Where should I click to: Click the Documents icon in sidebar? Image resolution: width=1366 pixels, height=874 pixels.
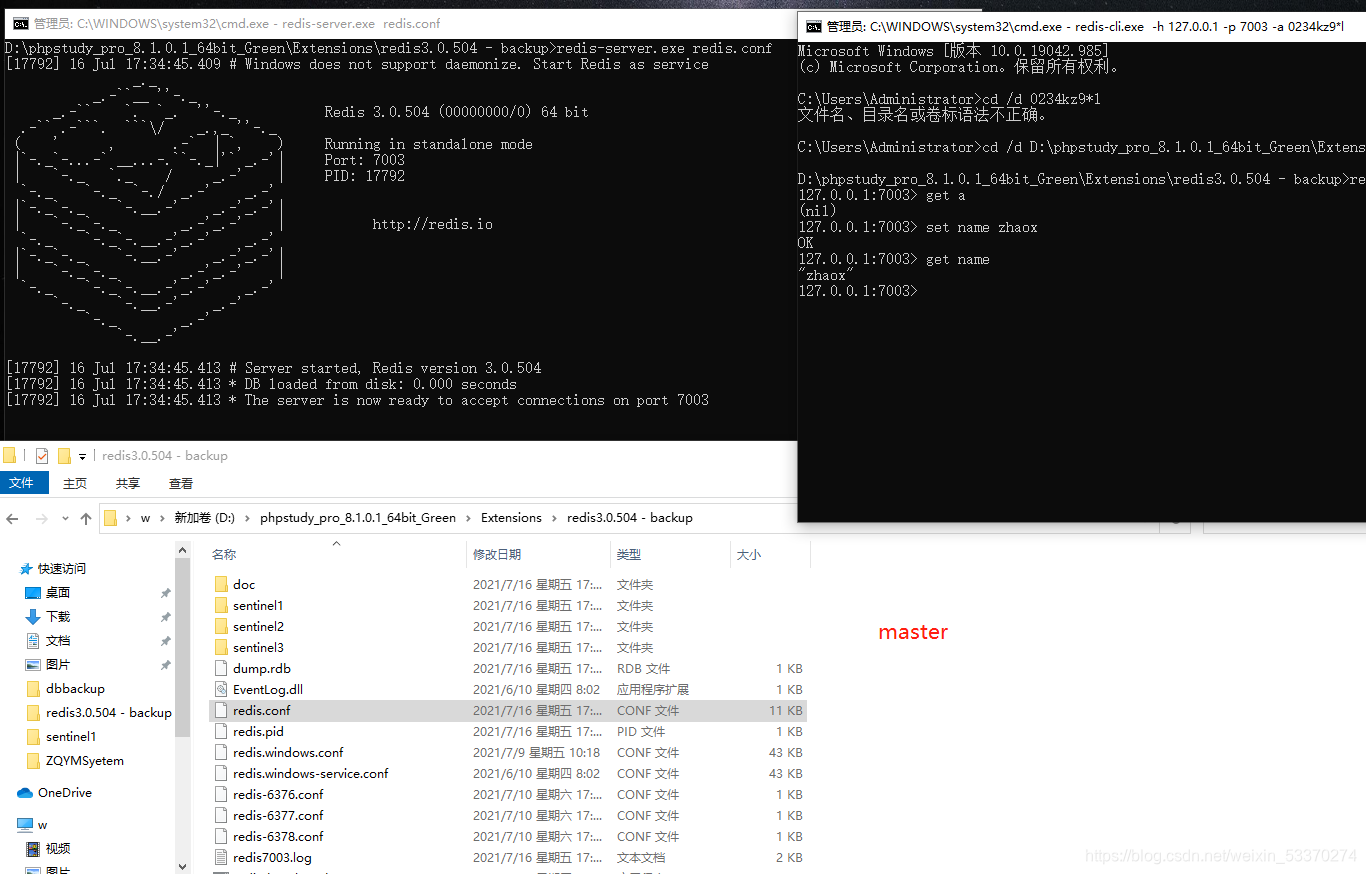(33, 640)
